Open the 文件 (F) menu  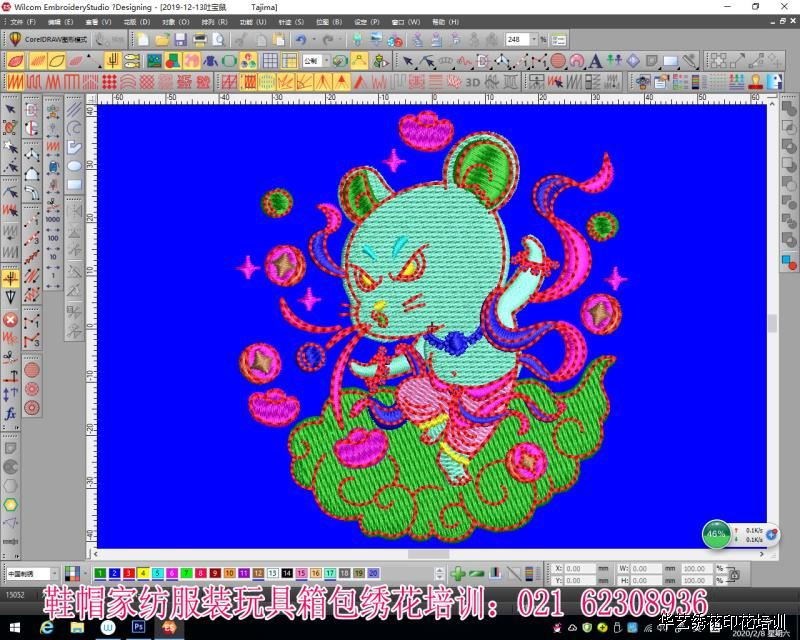(x=22, y=21)
